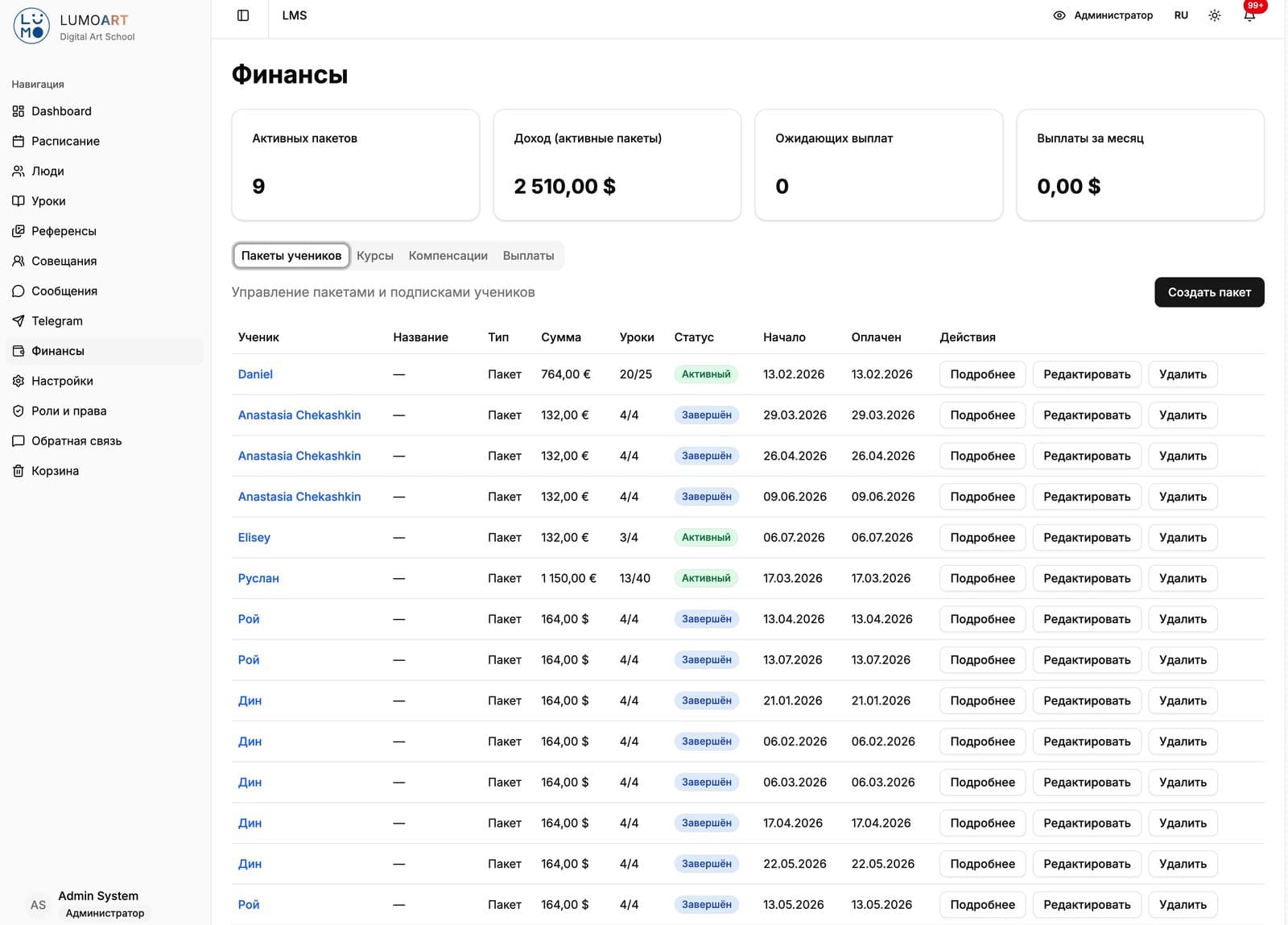The image size is (1288, 925).
Task: Click the 13/40 lessons cell
Action: [x=635, y=578]
